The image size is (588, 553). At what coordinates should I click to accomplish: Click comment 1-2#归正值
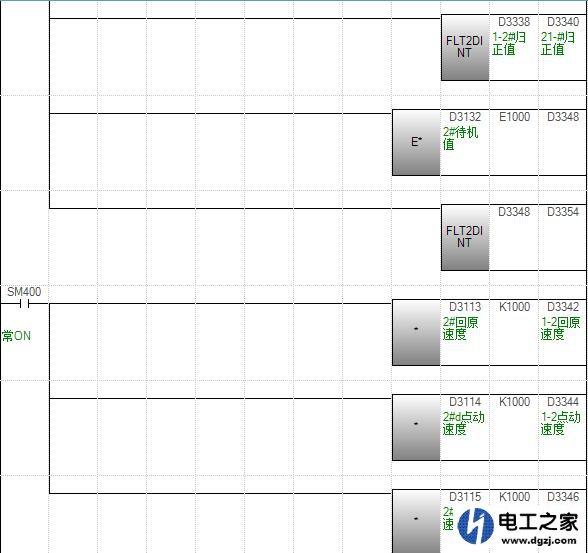tap(509, 43)
